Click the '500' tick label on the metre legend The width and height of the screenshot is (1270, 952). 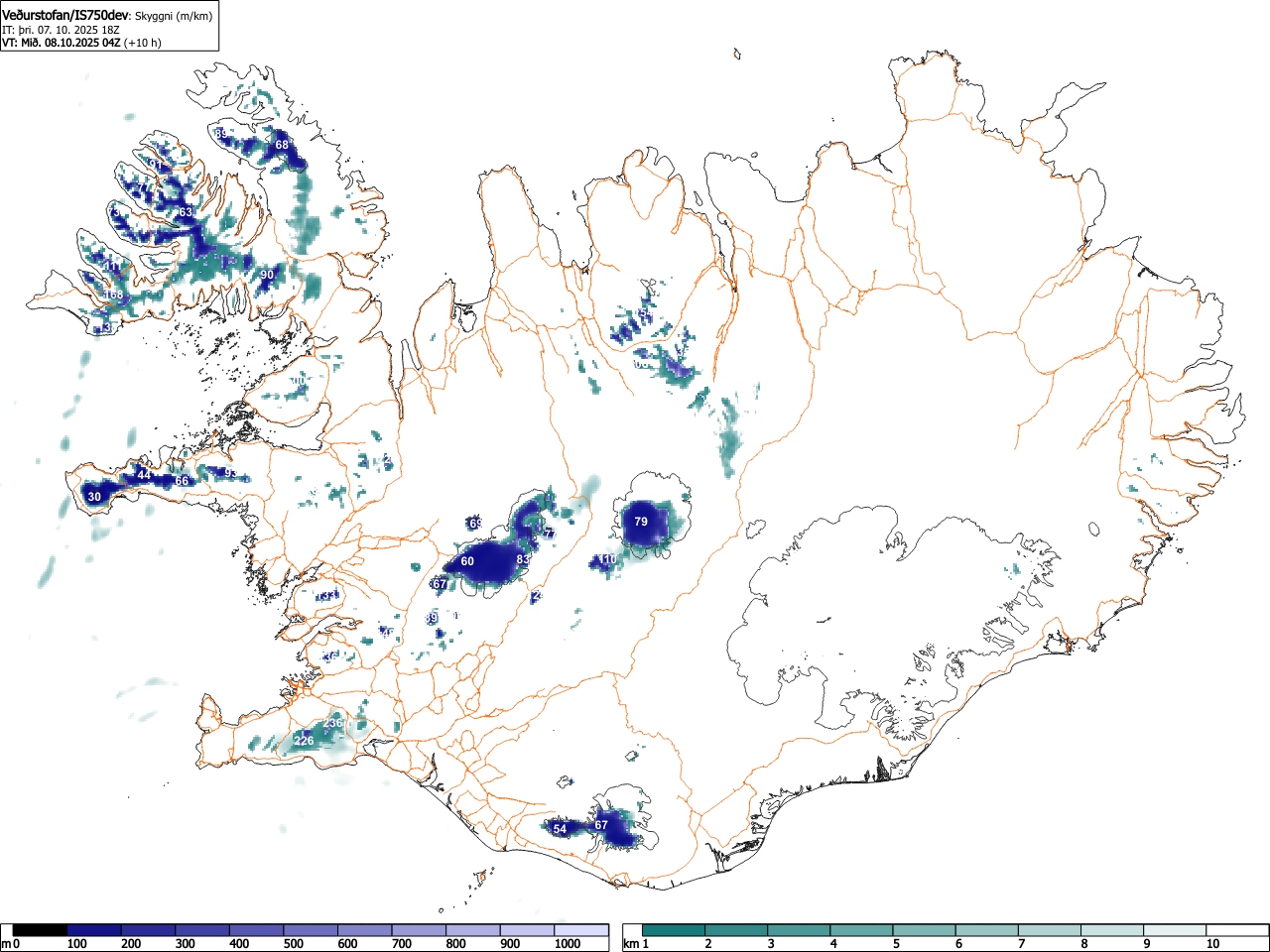pyautogui.click(x=293, y=944)
